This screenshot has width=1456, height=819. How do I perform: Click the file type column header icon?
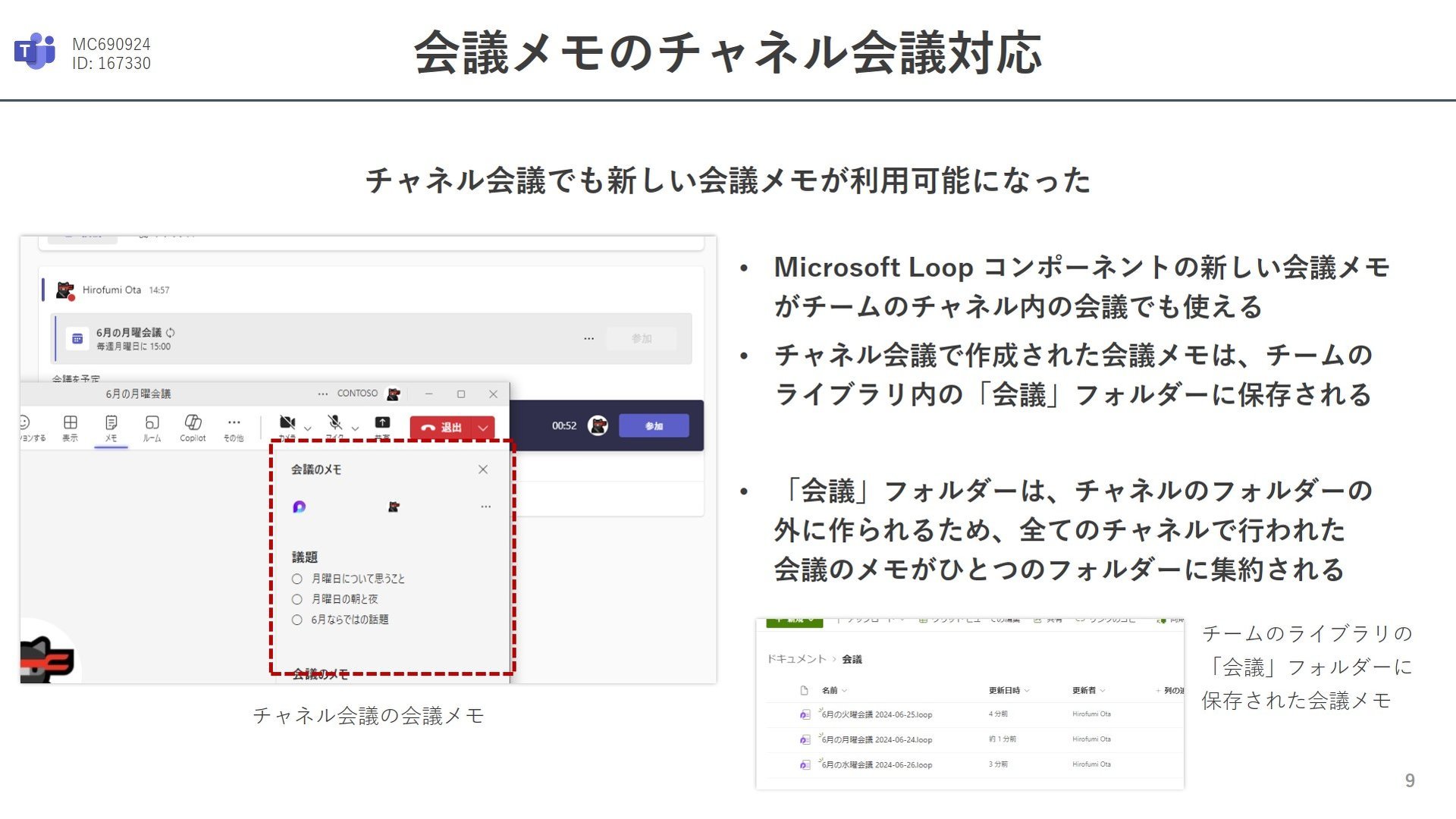point(805,690)
